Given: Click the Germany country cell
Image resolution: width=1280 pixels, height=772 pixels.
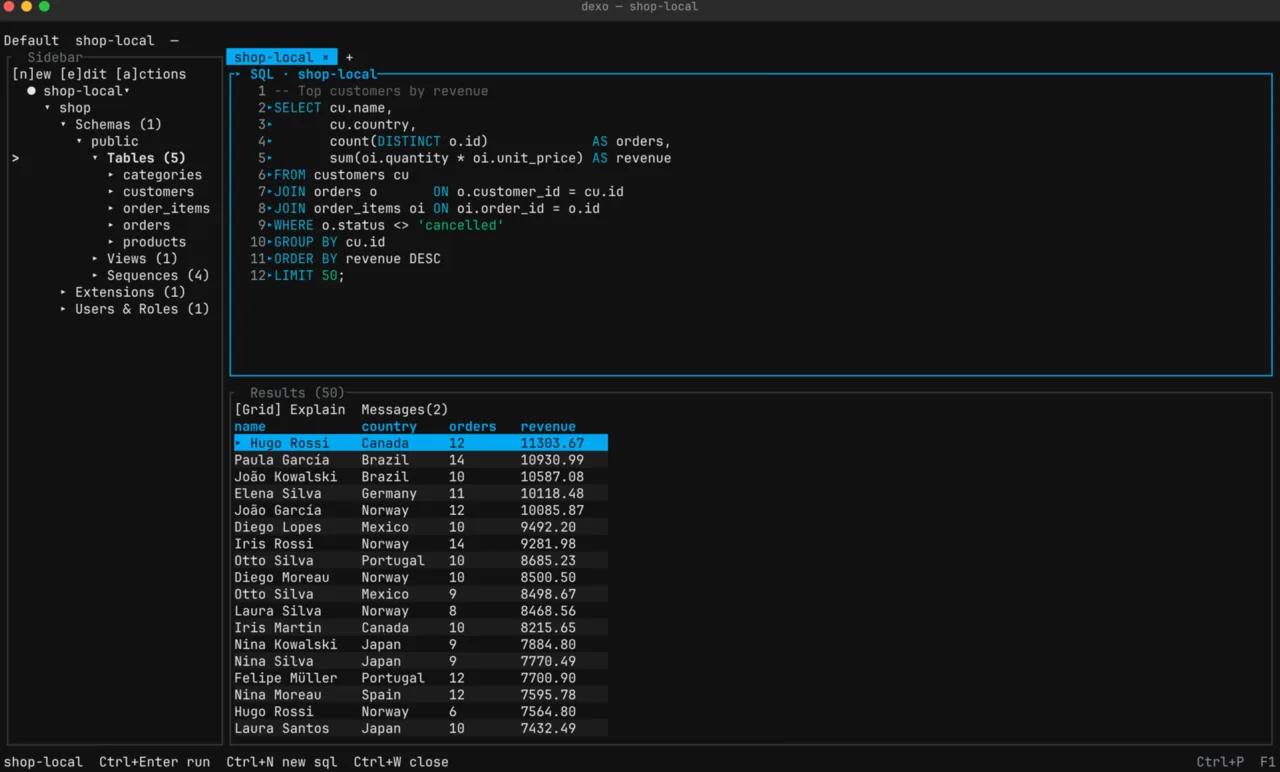Looking at the screenshot, I should (389, 494).
